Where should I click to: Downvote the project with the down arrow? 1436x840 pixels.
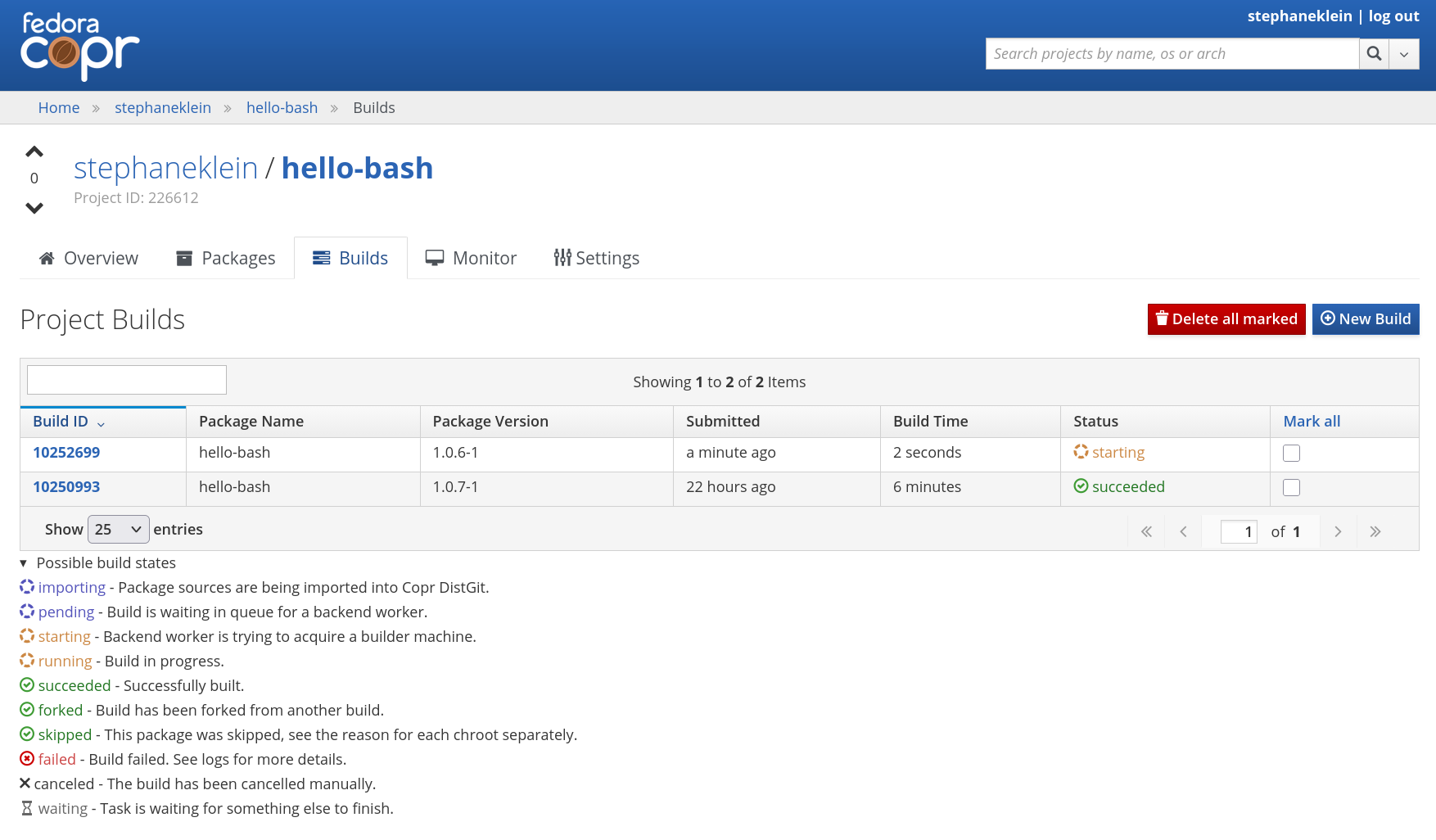34,208
